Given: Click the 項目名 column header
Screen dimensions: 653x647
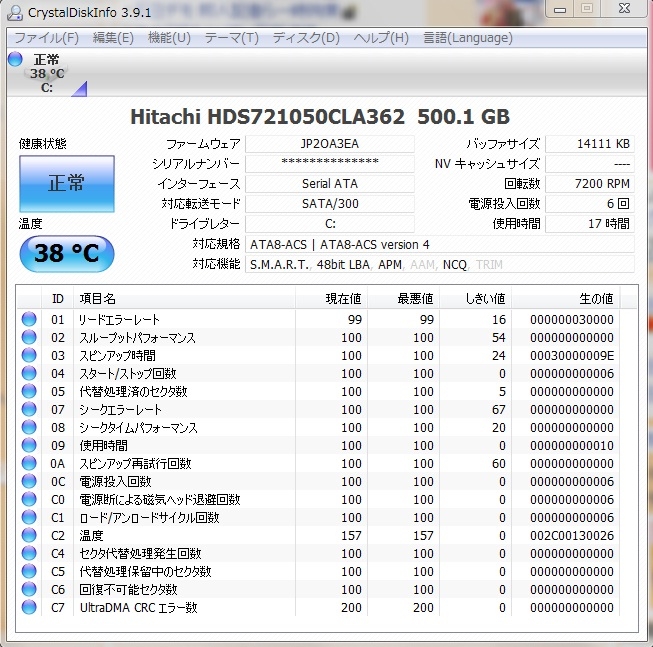Looking at the screenshot, I should coord(98,298).
